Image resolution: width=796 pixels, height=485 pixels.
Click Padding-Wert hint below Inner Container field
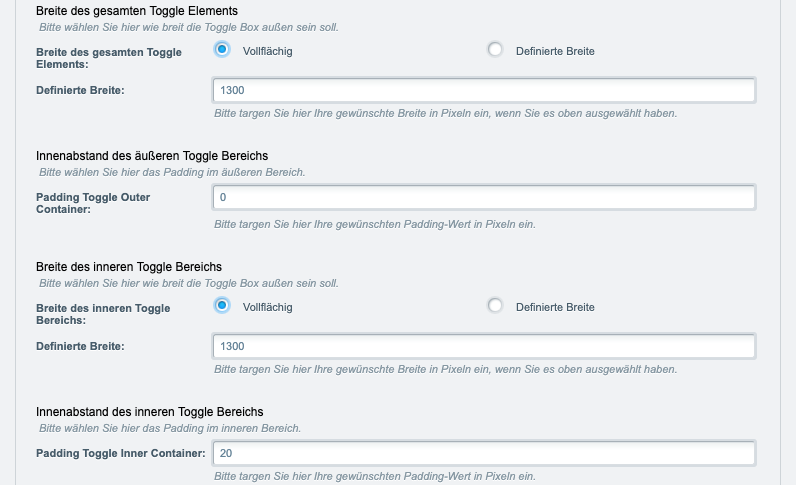click(x=375, y=476)
